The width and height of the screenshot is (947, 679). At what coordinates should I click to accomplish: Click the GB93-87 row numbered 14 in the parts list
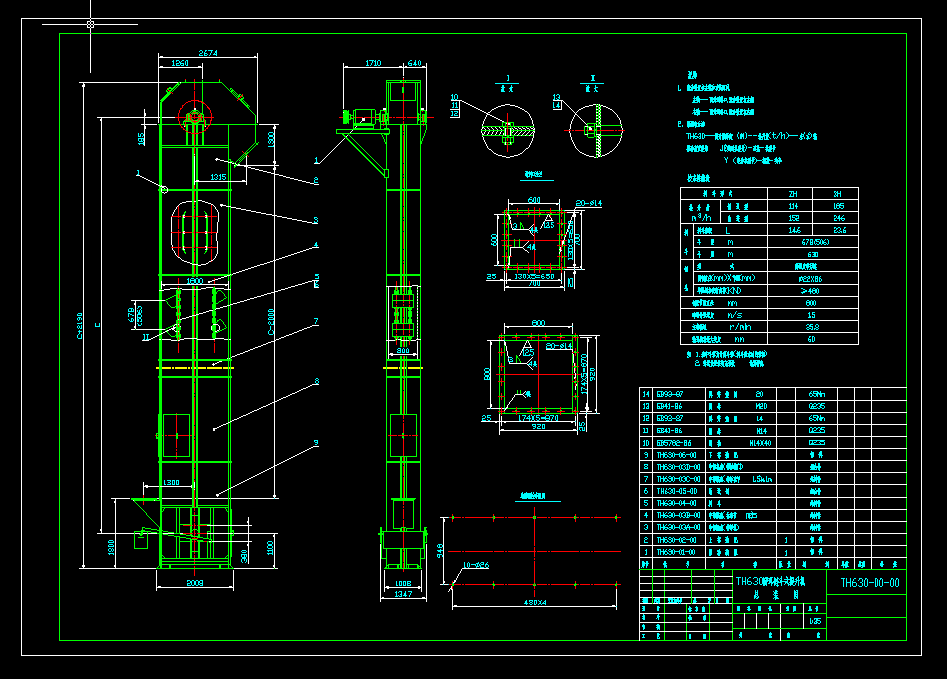(772, 394)
